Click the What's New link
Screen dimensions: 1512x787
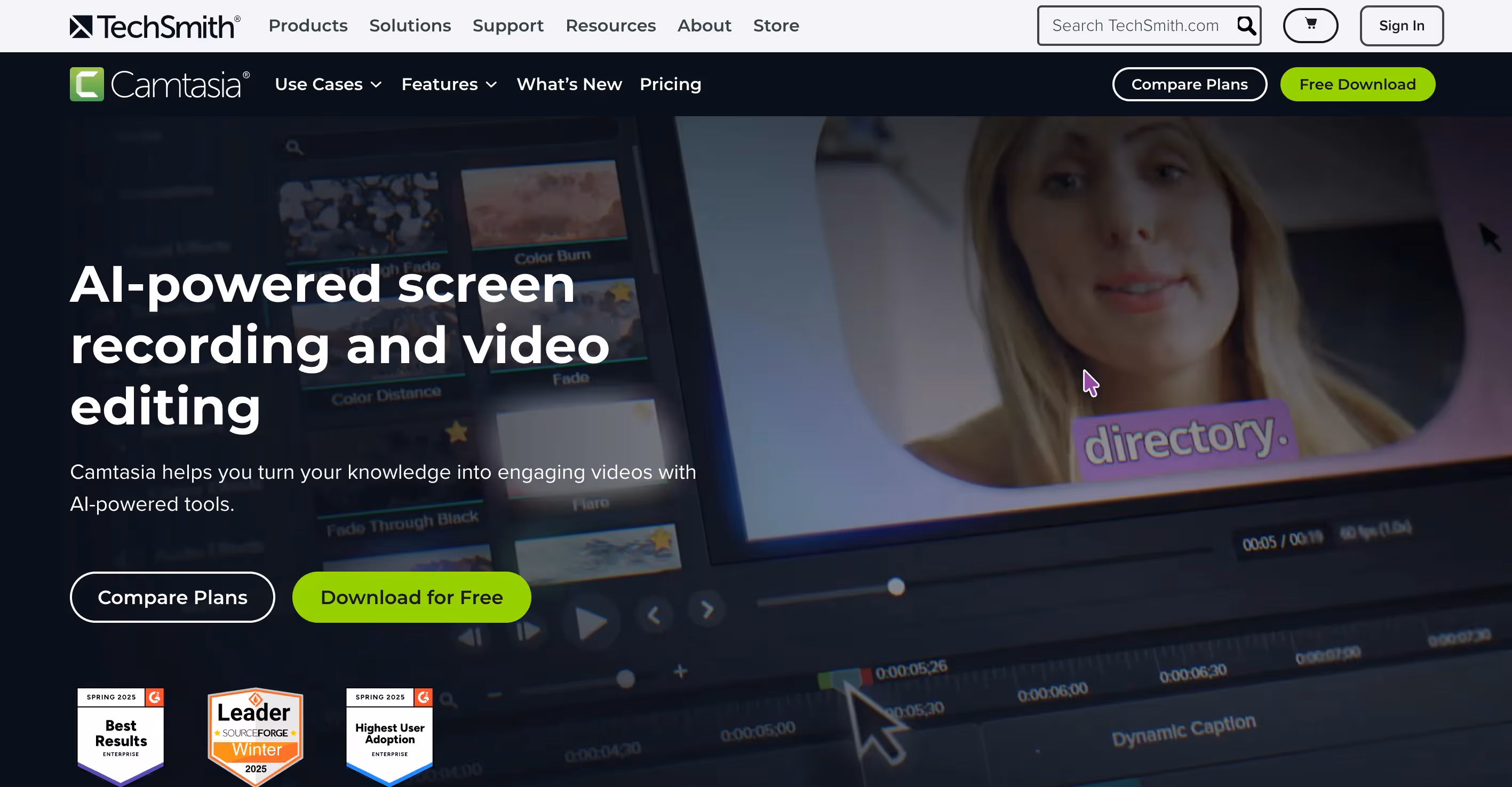point(569,84)
